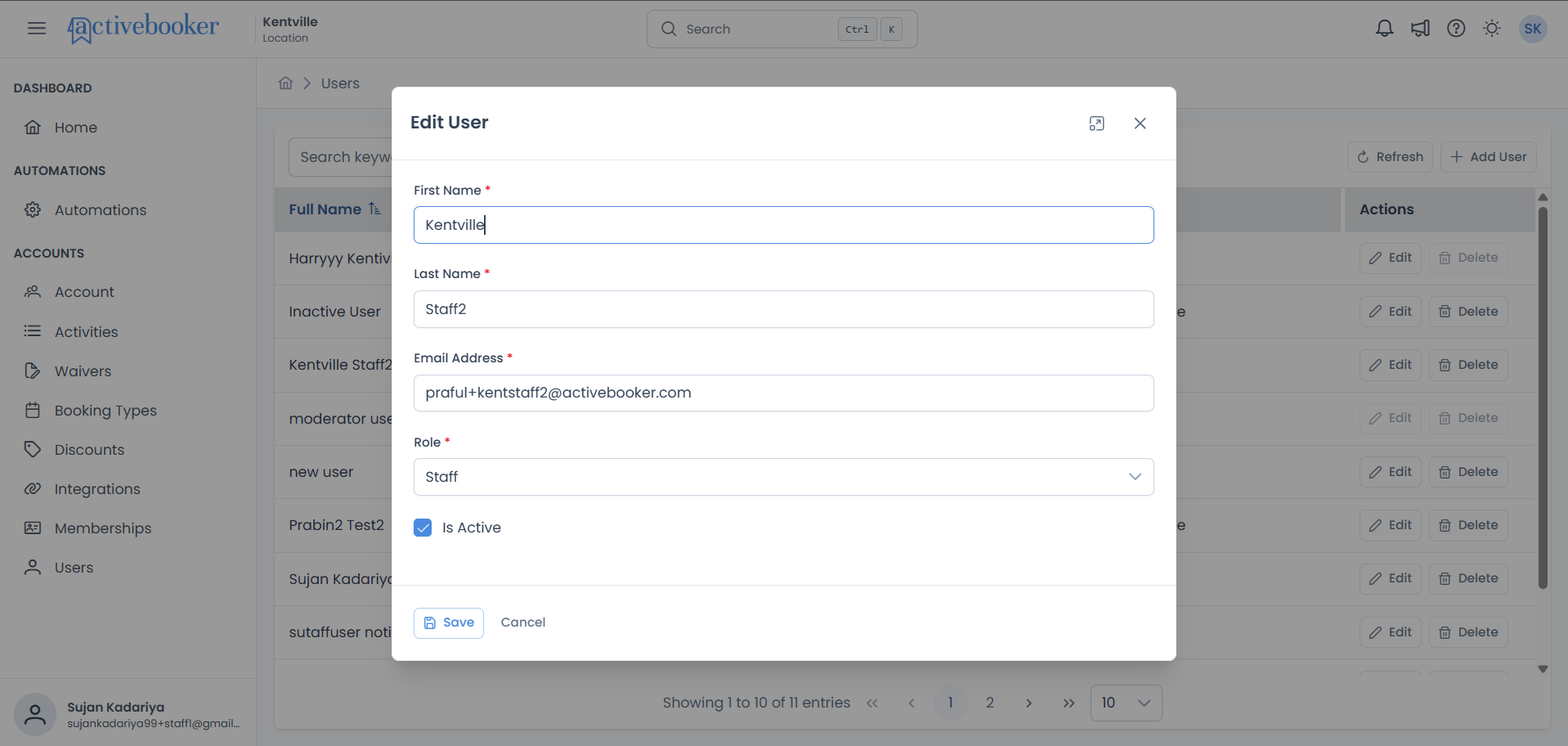The height and width of the screenshot is (746, 1568).
Task: Go to page 2
Action: pyautogui.click(x=990, y=703)
